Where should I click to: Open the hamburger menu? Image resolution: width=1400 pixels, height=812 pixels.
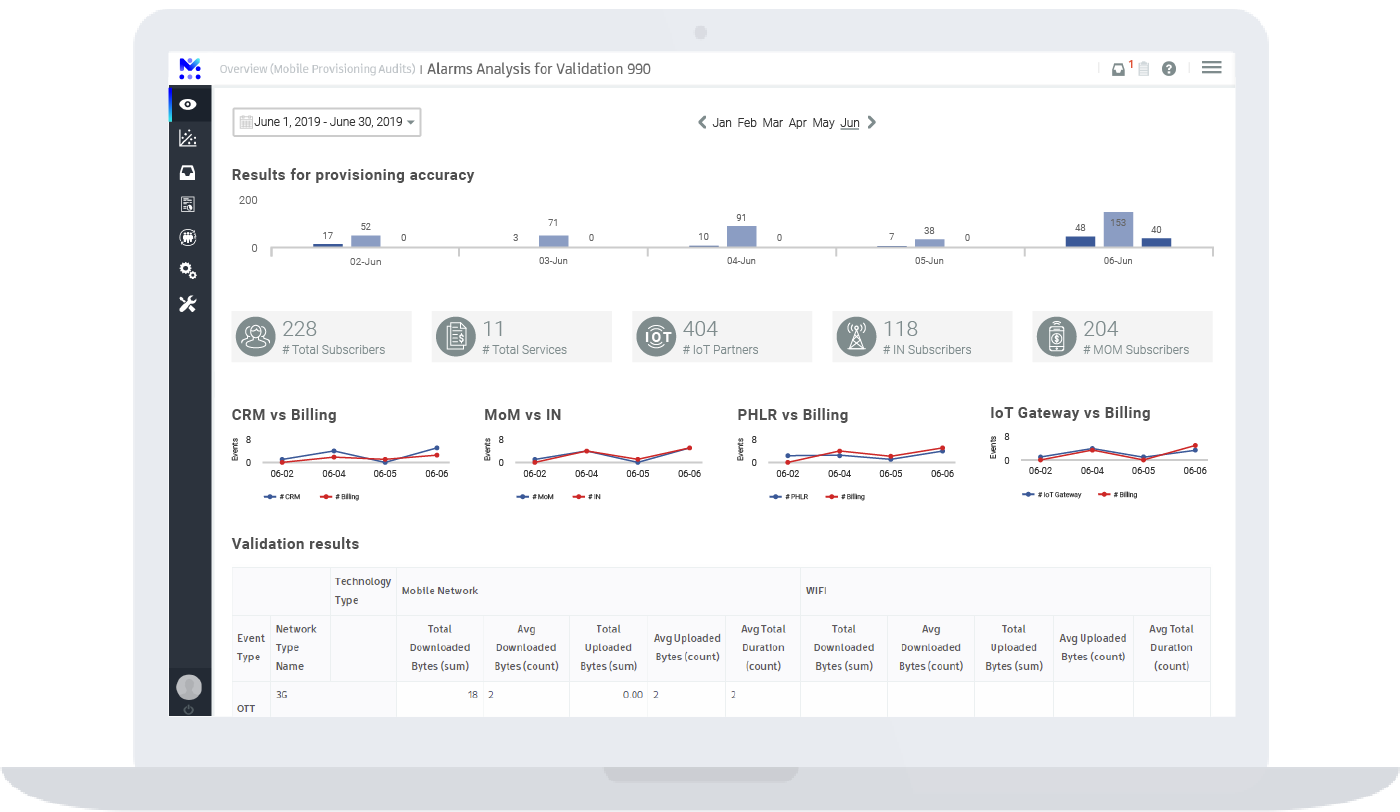point(1211,68)
